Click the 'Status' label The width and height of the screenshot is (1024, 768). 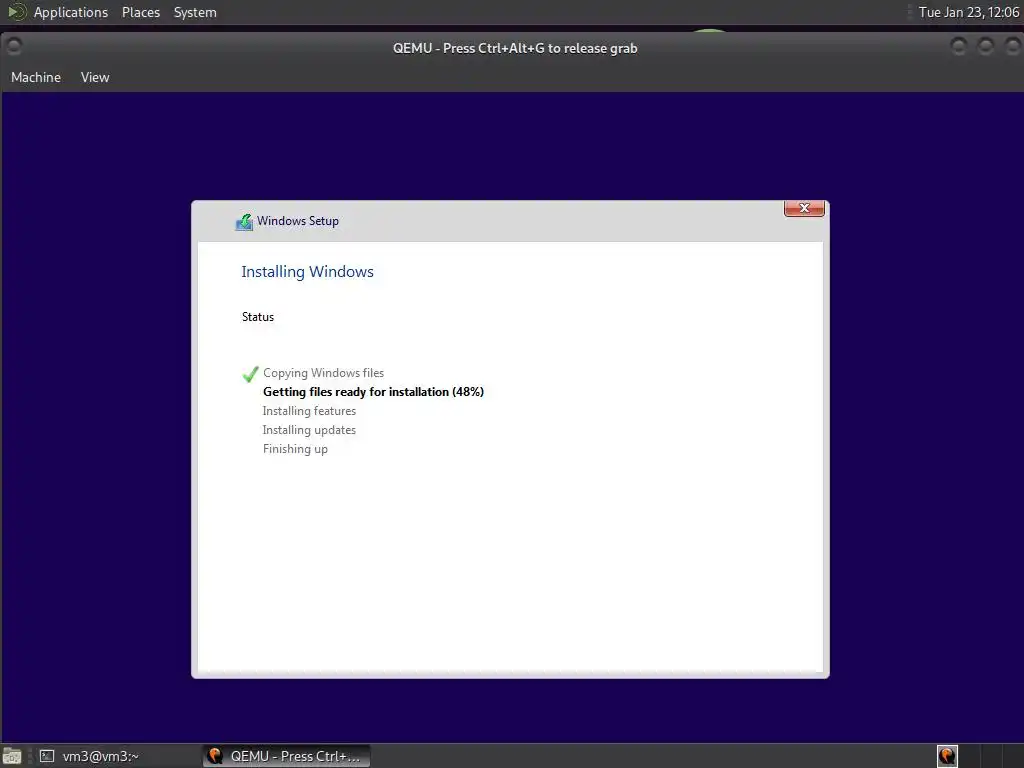tap(258, 317)
